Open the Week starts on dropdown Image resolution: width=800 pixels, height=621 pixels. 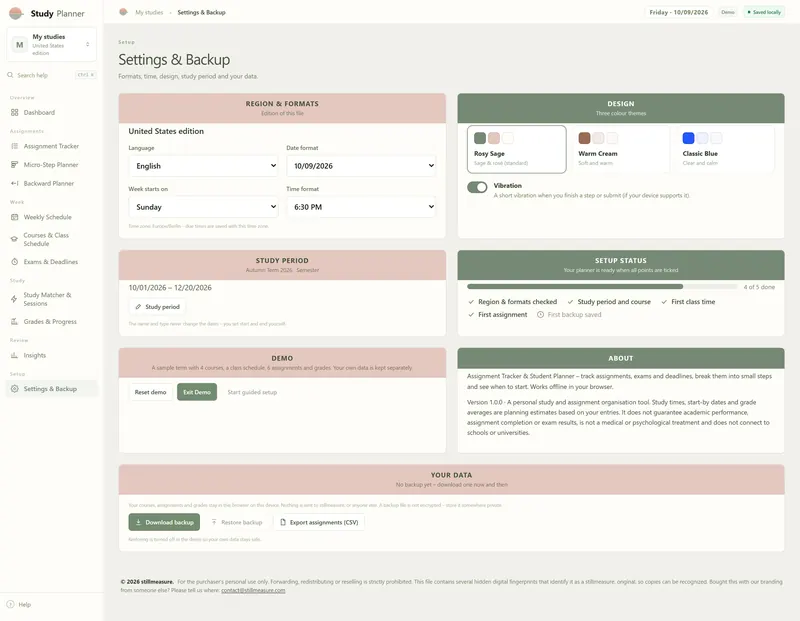pos(203,207)
